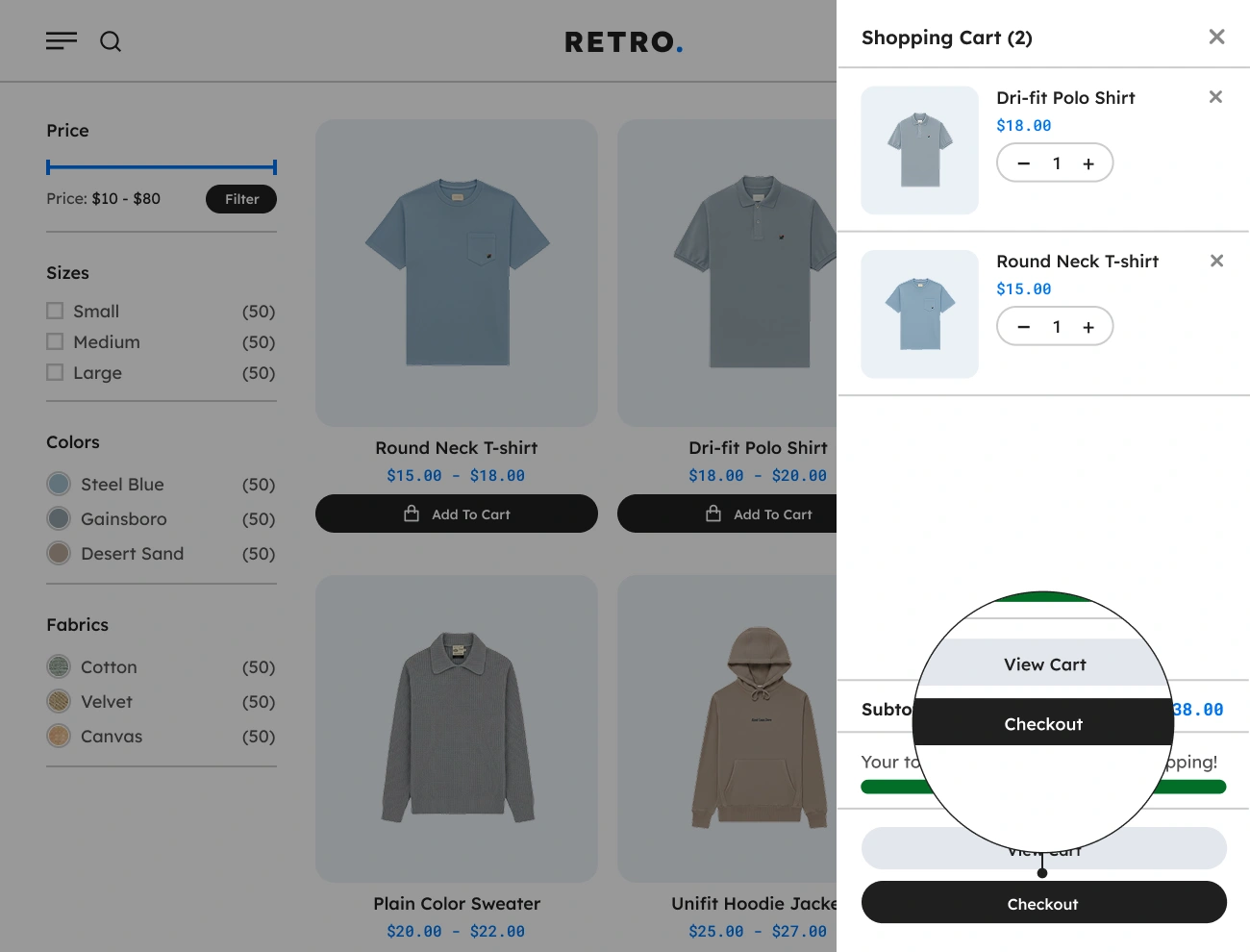Tick the Small size checkbox

pyautogui.click(x=55, y=311)
